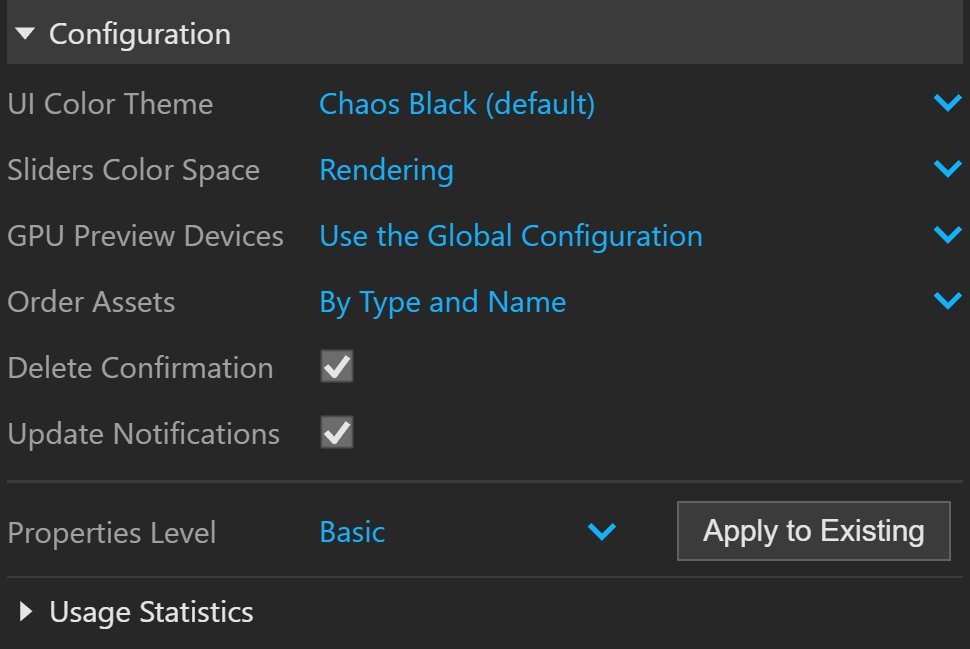Click the Properties Level chevron arrow
The height and width of the screenshot is (649, 970).
click(x=601, y=531)
